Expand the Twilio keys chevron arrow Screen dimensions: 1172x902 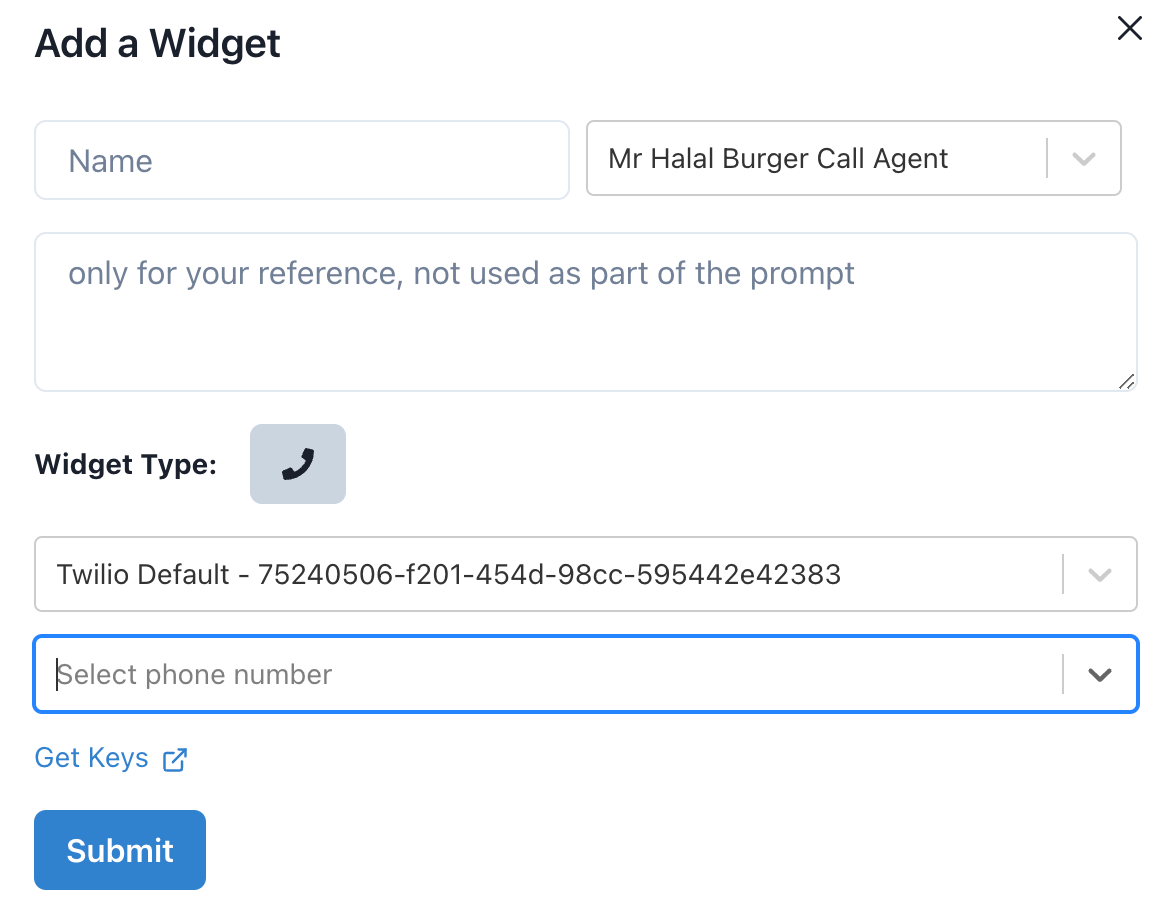coord(1099,575)
